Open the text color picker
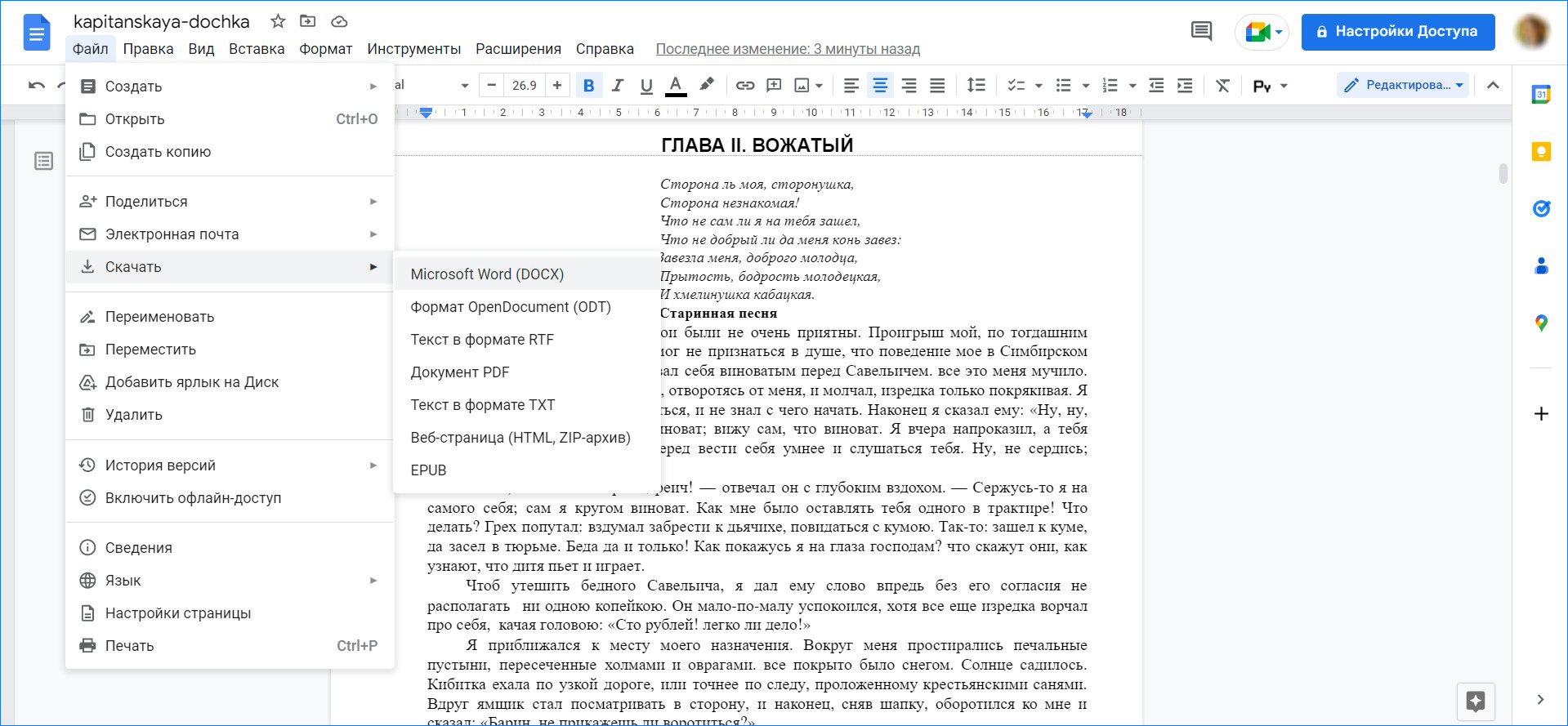This screenshot has width=1568, height=726. 675,85
